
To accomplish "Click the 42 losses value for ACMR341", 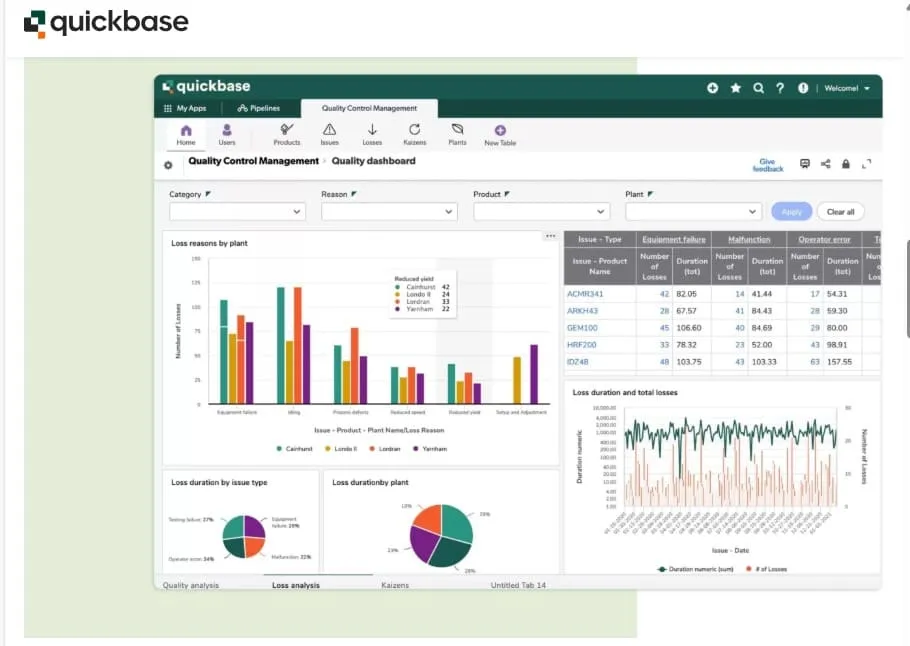I will [x=664, y=294].
